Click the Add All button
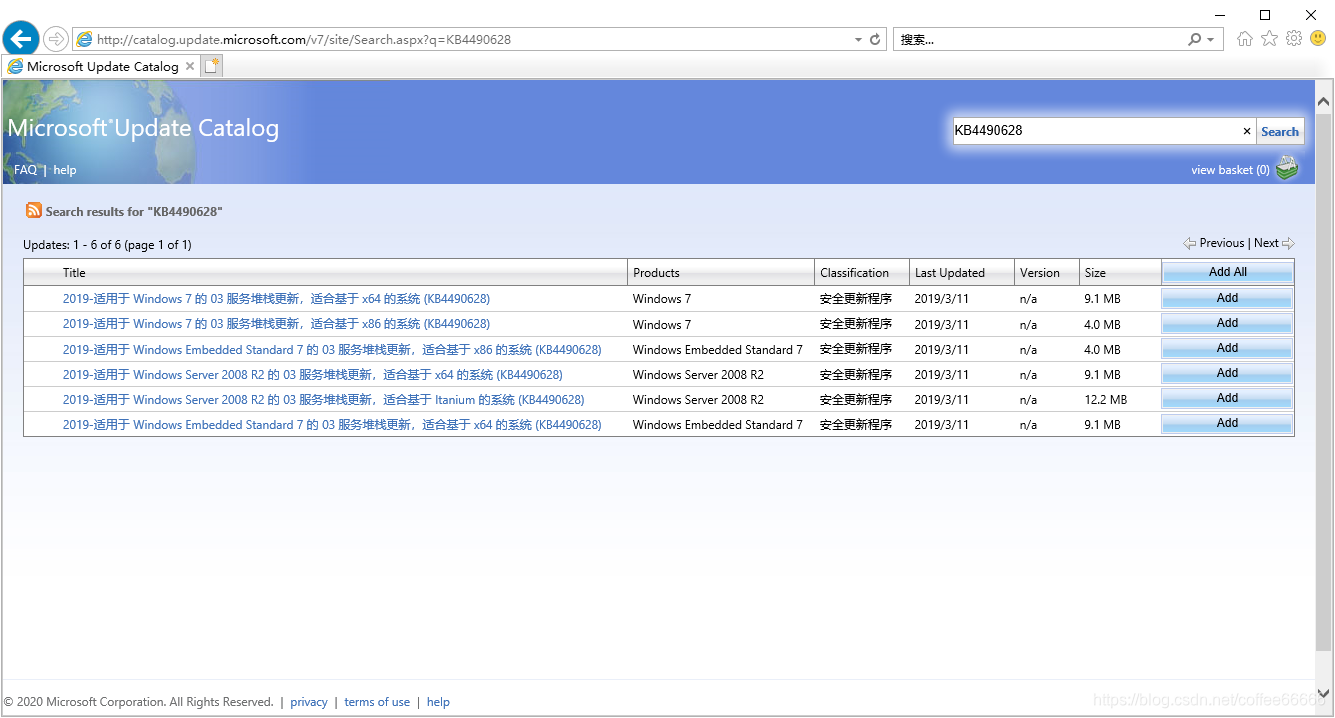The height and width of the screenshot is (718, 1335). (x=1227, y=272)
